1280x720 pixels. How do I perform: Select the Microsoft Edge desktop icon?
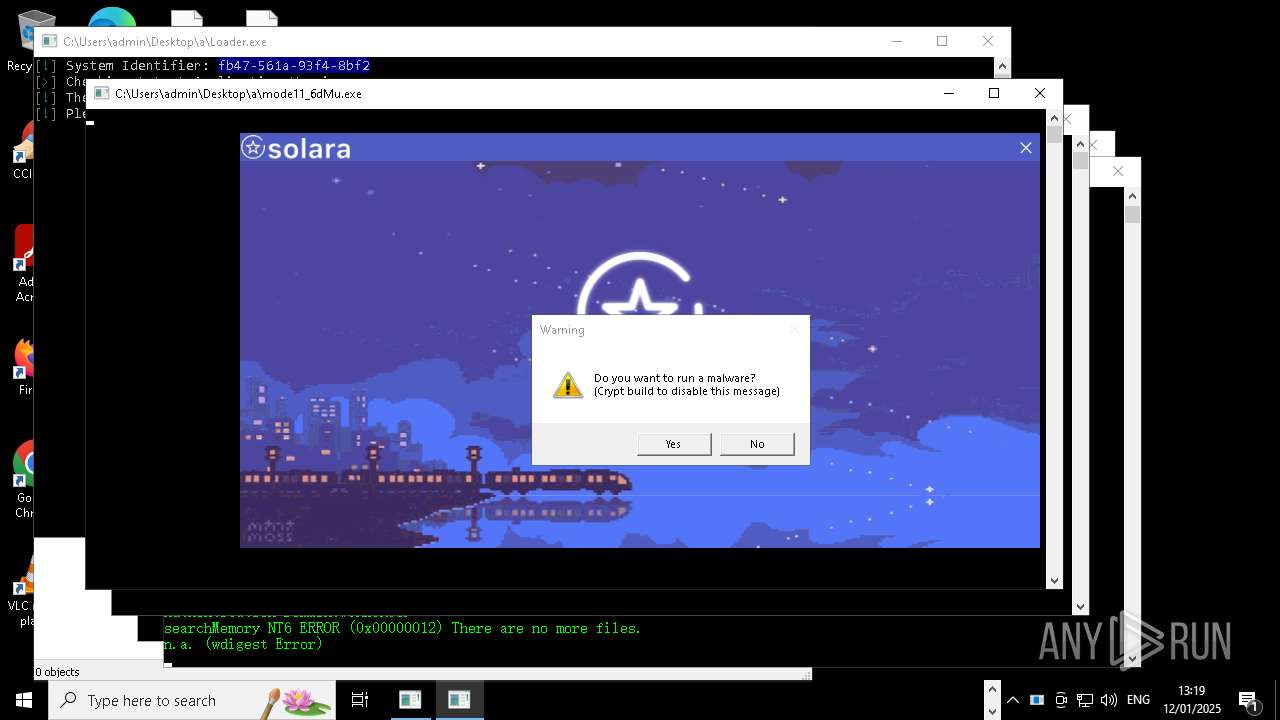pyautogui.click(x=112, y=19)
